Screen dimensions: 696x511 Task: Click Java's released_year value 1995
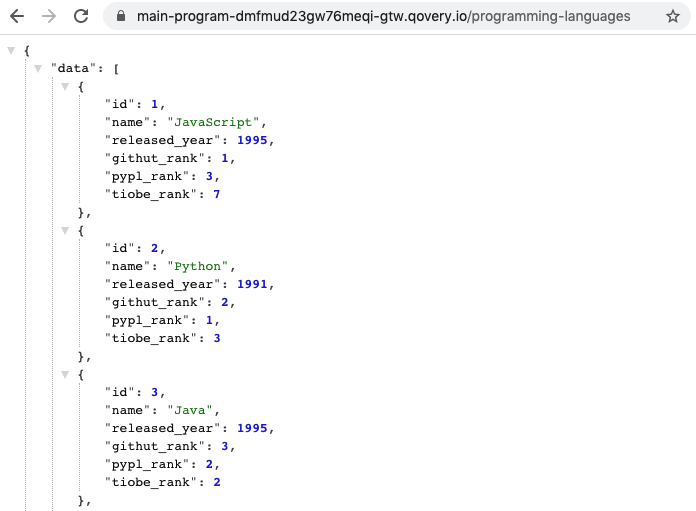[252, 428]
